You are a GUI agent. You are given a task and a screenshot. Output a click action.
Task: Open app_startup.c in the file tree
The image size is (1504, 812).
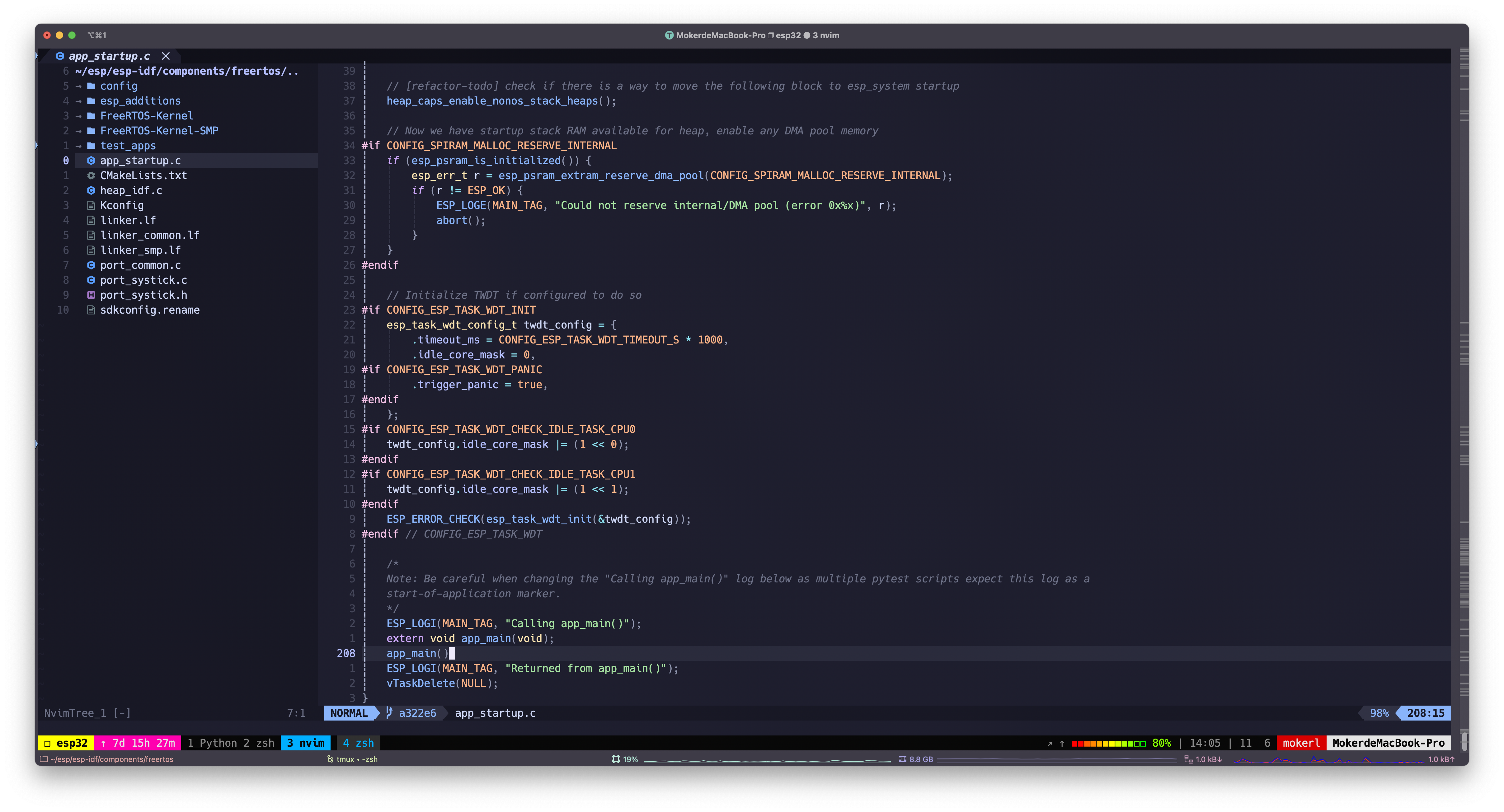[x=140, y=161]
